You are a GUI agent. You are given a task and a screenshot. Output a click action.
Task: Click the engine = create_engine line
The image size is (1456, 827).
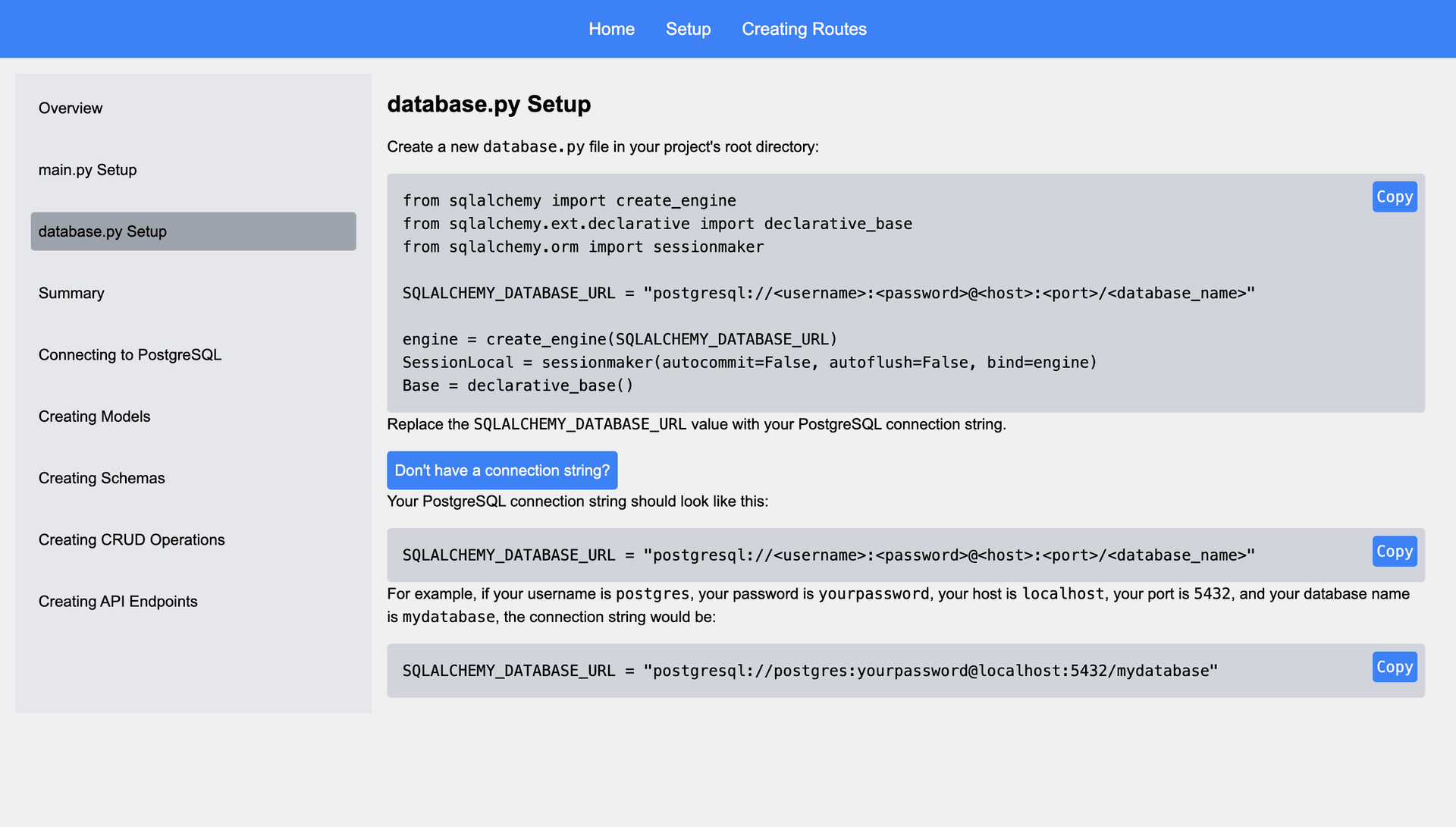click(x=620, y=339)
